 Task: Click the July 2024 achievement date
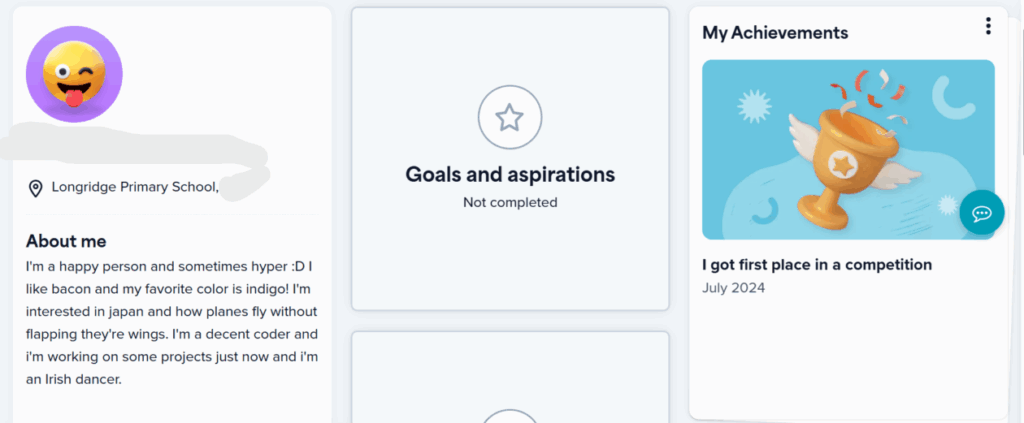[x=734, y=288]
